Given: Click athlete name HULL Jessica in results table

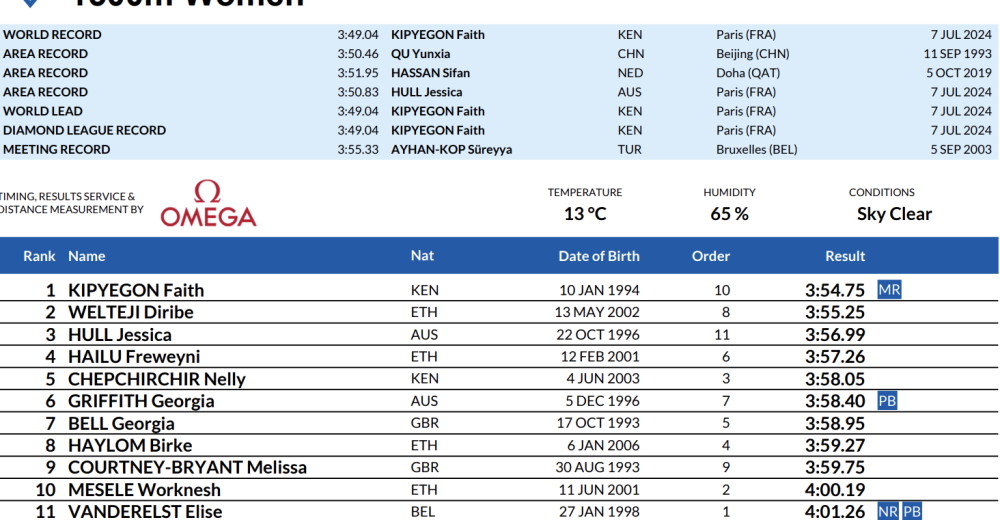Looking at the screenshot, I should (x=120, y=335).
